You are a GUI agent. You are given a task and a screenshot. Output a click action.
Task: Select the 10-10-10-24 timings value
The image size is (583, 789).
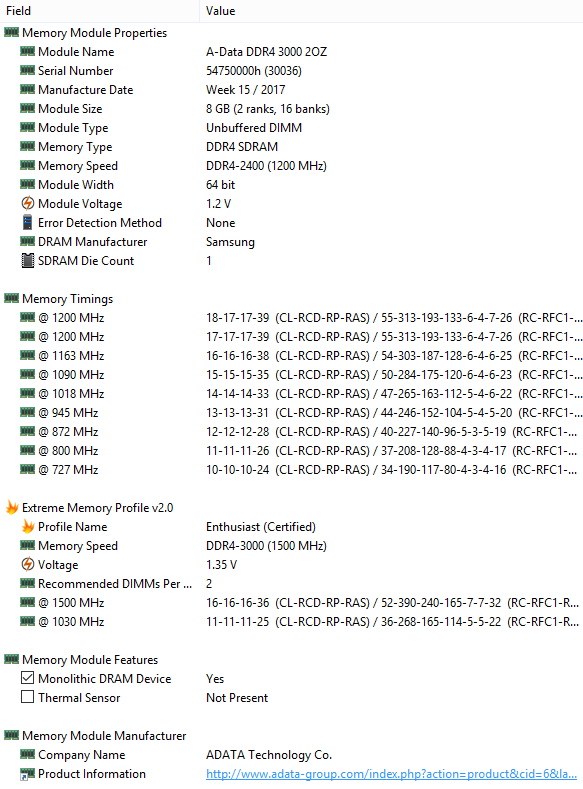391,469
